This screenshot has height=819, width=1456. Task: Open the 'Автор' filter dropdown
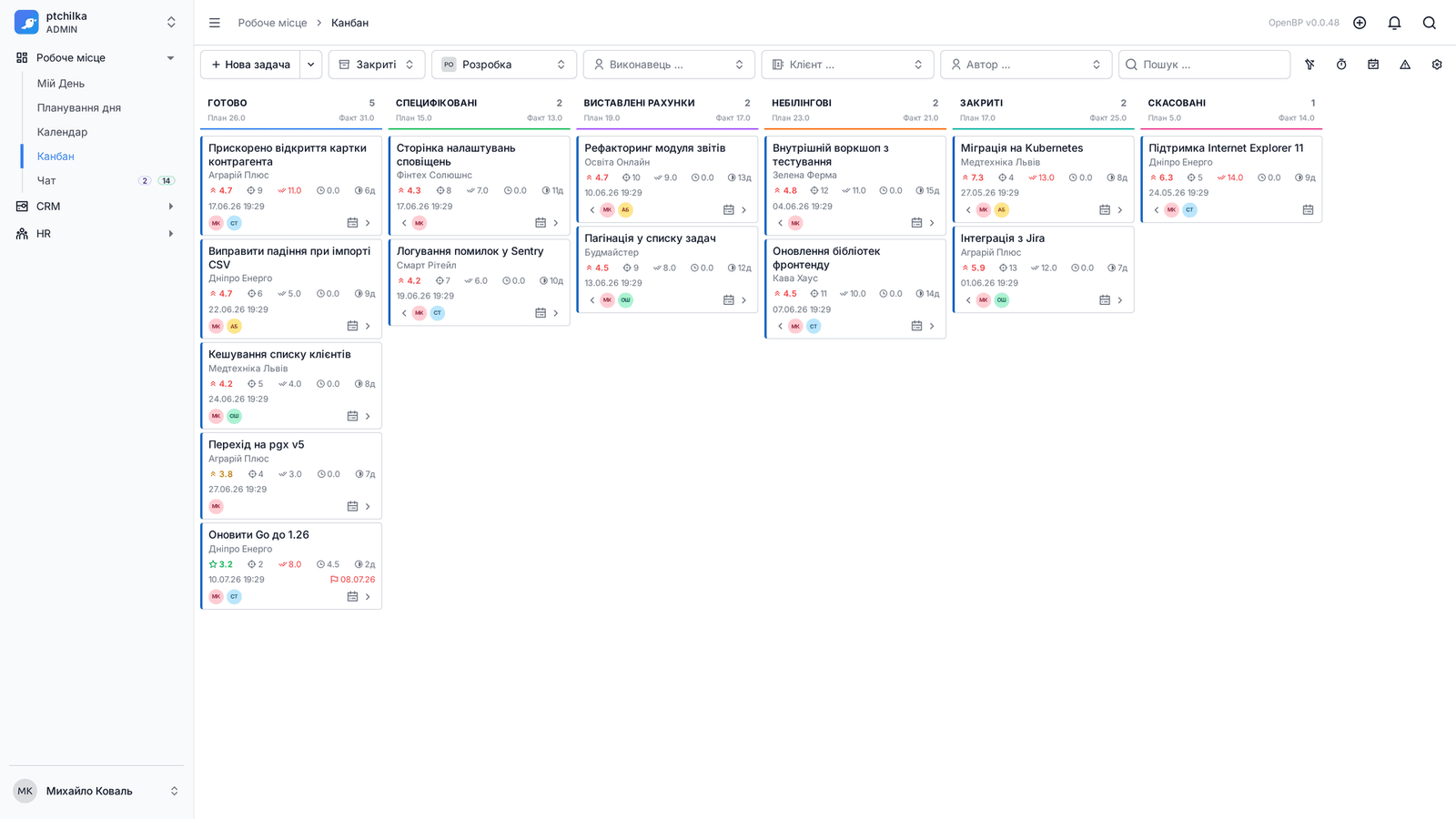coord(1026,65)
